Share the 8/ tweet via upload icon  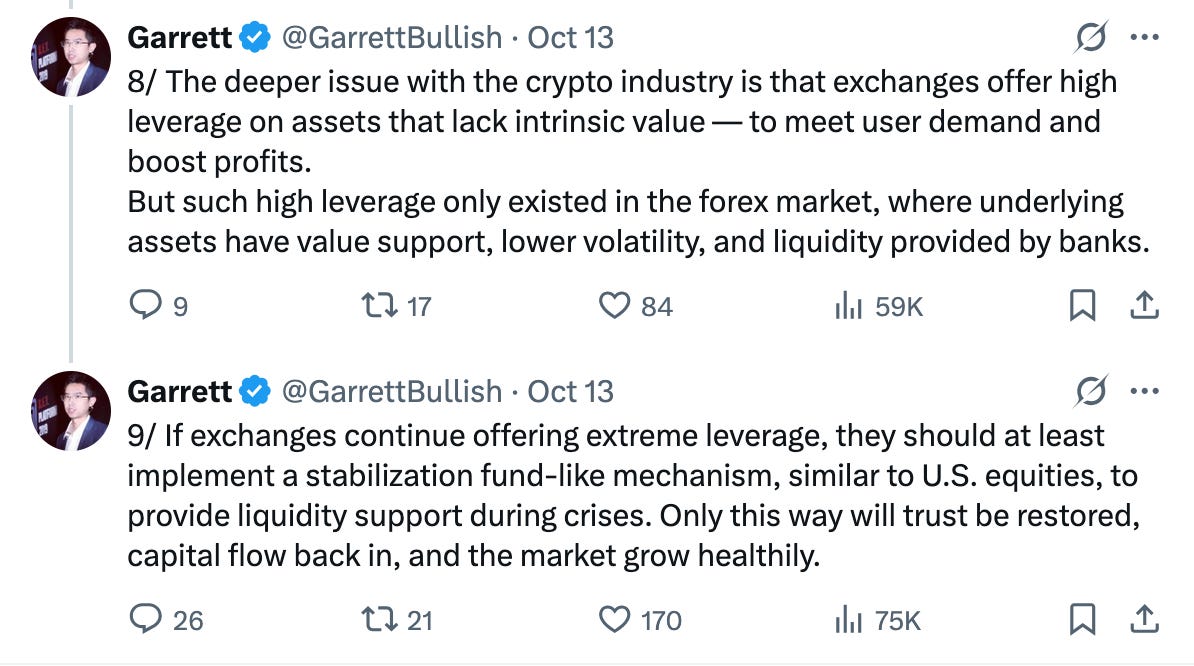tap(1144, 304)
